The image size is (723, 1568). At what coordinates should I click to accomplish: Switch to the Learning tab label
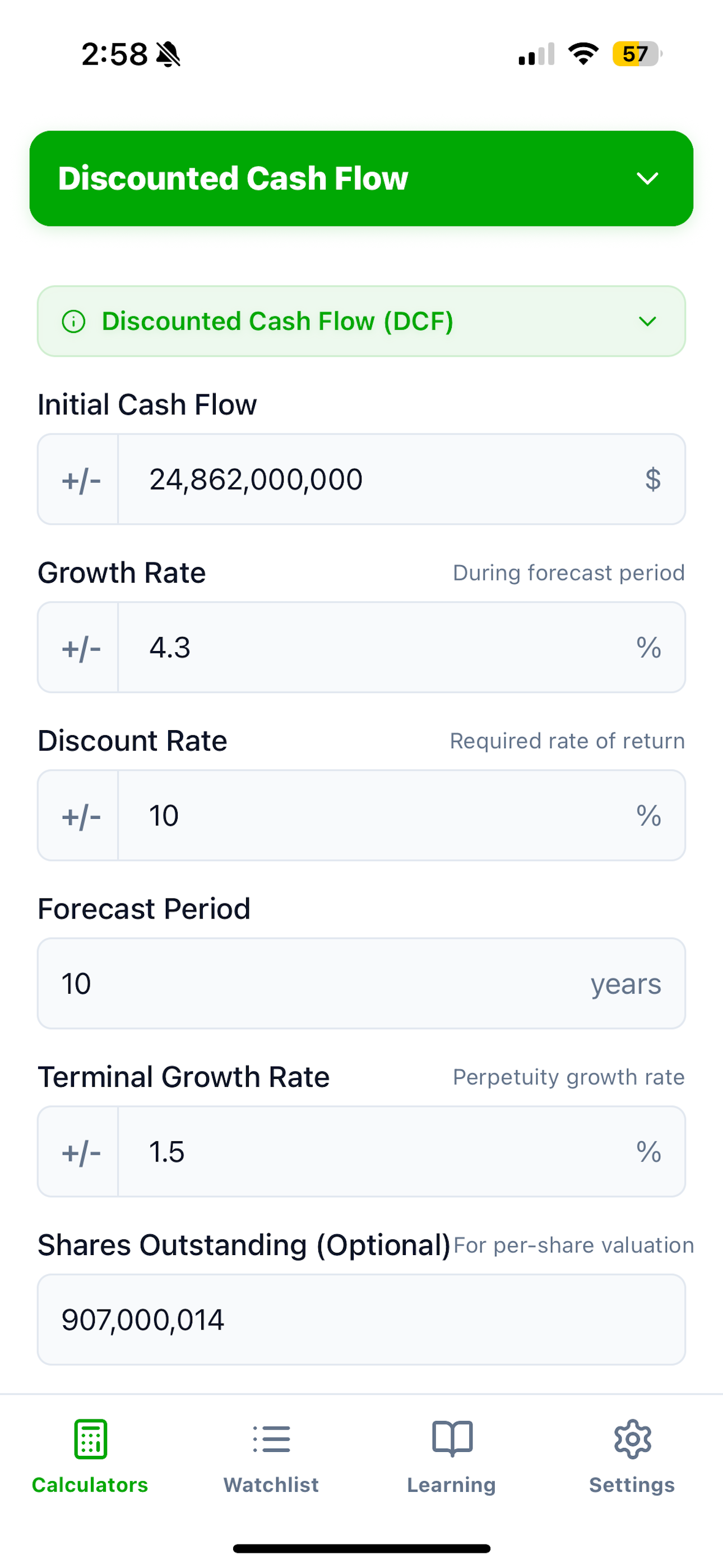452,1484
